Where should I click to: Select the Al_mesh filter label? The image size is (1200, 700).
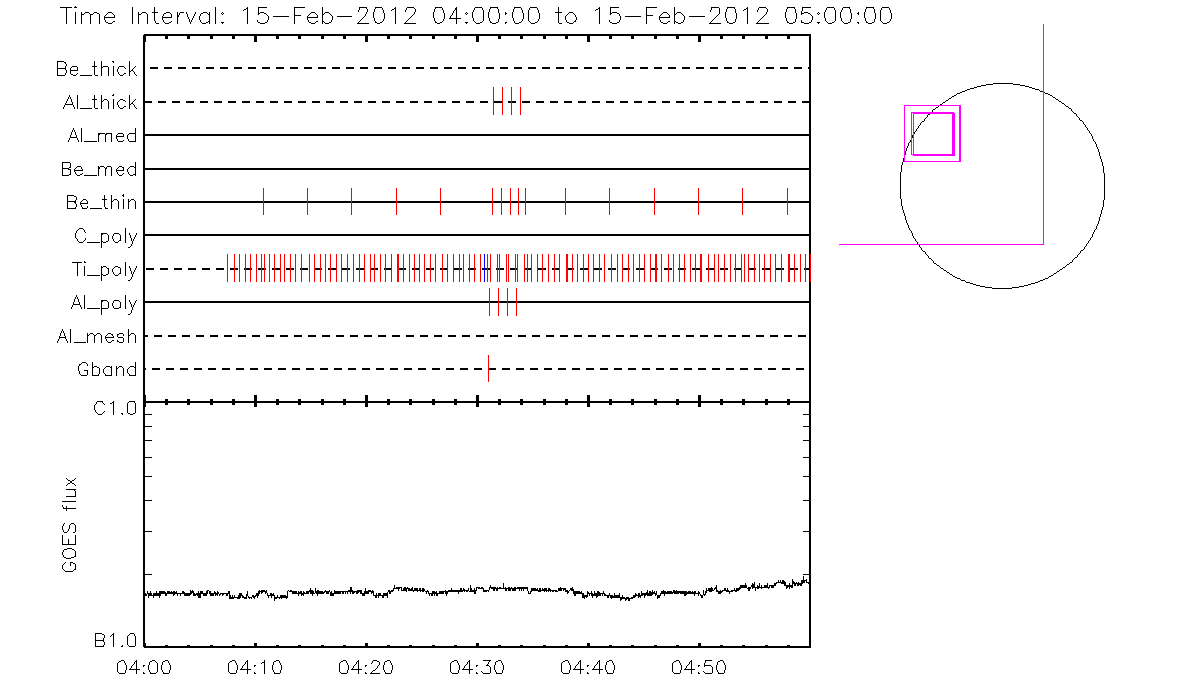97,337
